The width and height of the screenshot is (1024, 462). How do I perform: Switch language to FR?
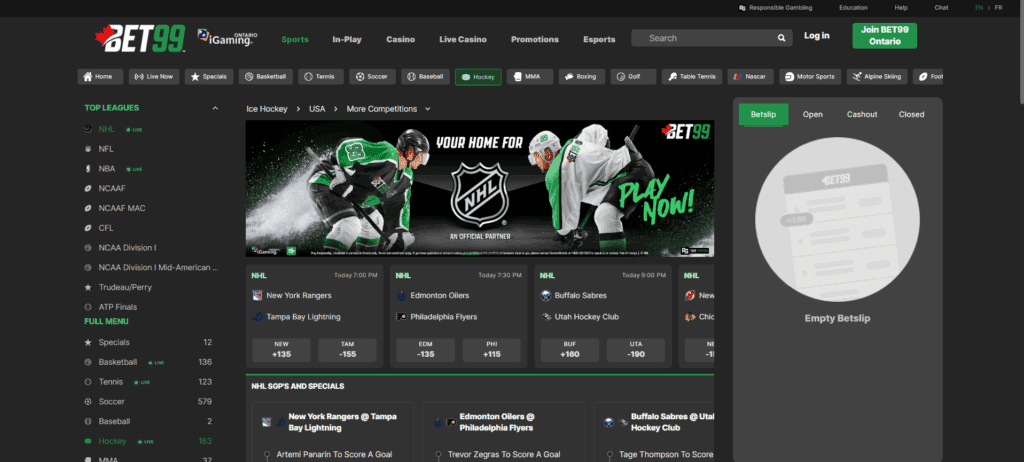tap(999, 8)
